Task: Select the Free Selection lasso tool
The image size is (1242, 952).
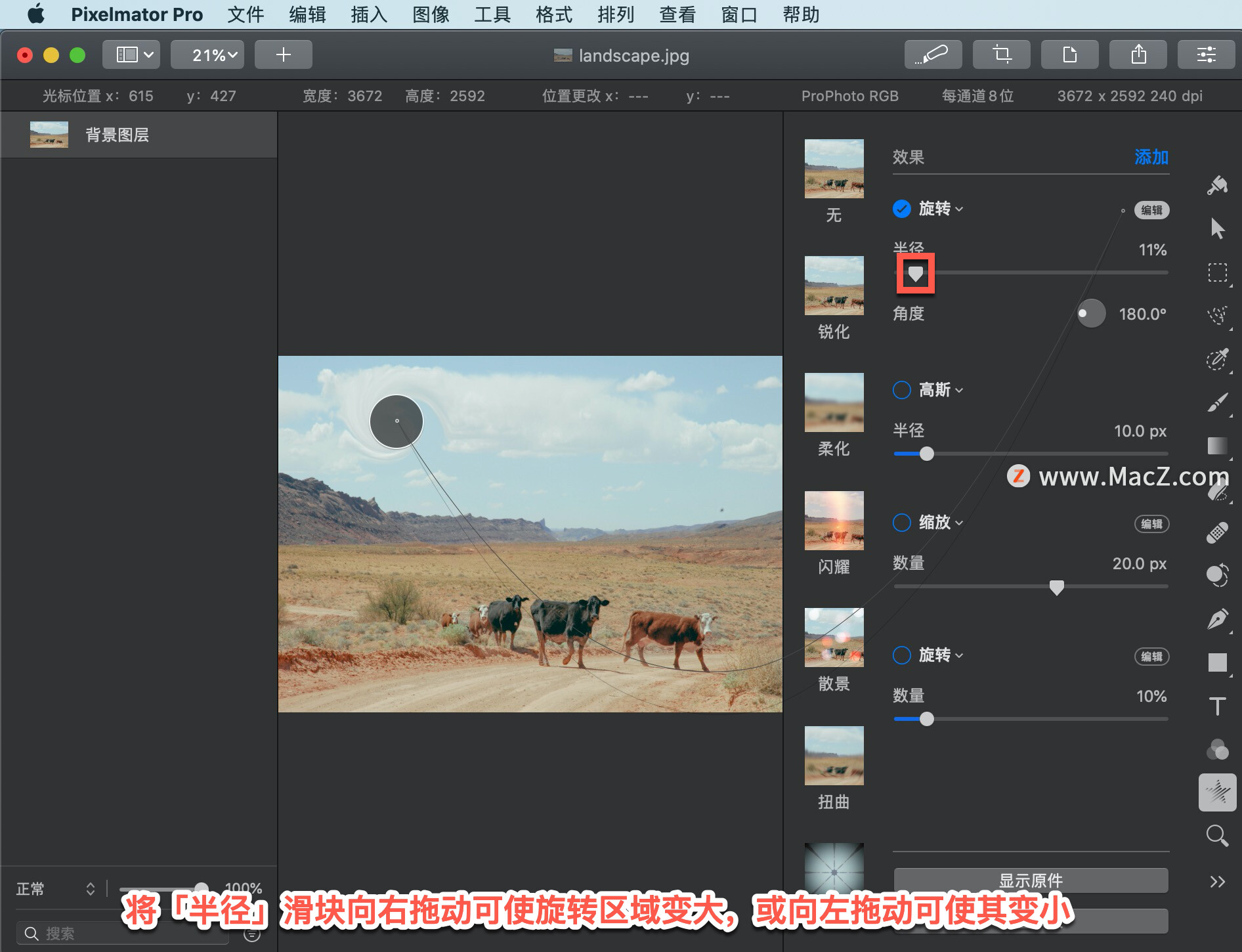Action: click(1217, 315)
